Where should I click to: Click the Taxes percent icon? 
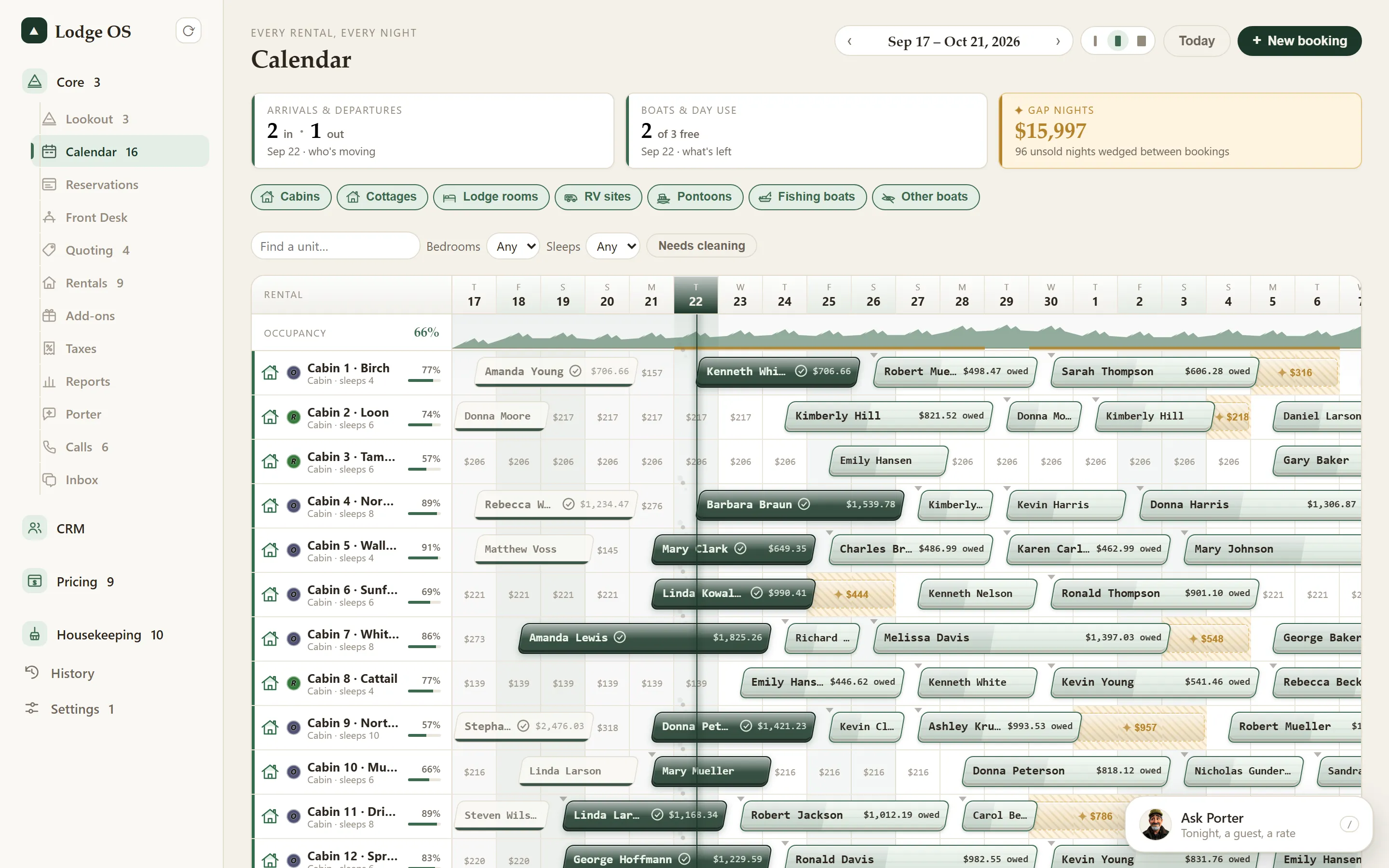[49, 348]
